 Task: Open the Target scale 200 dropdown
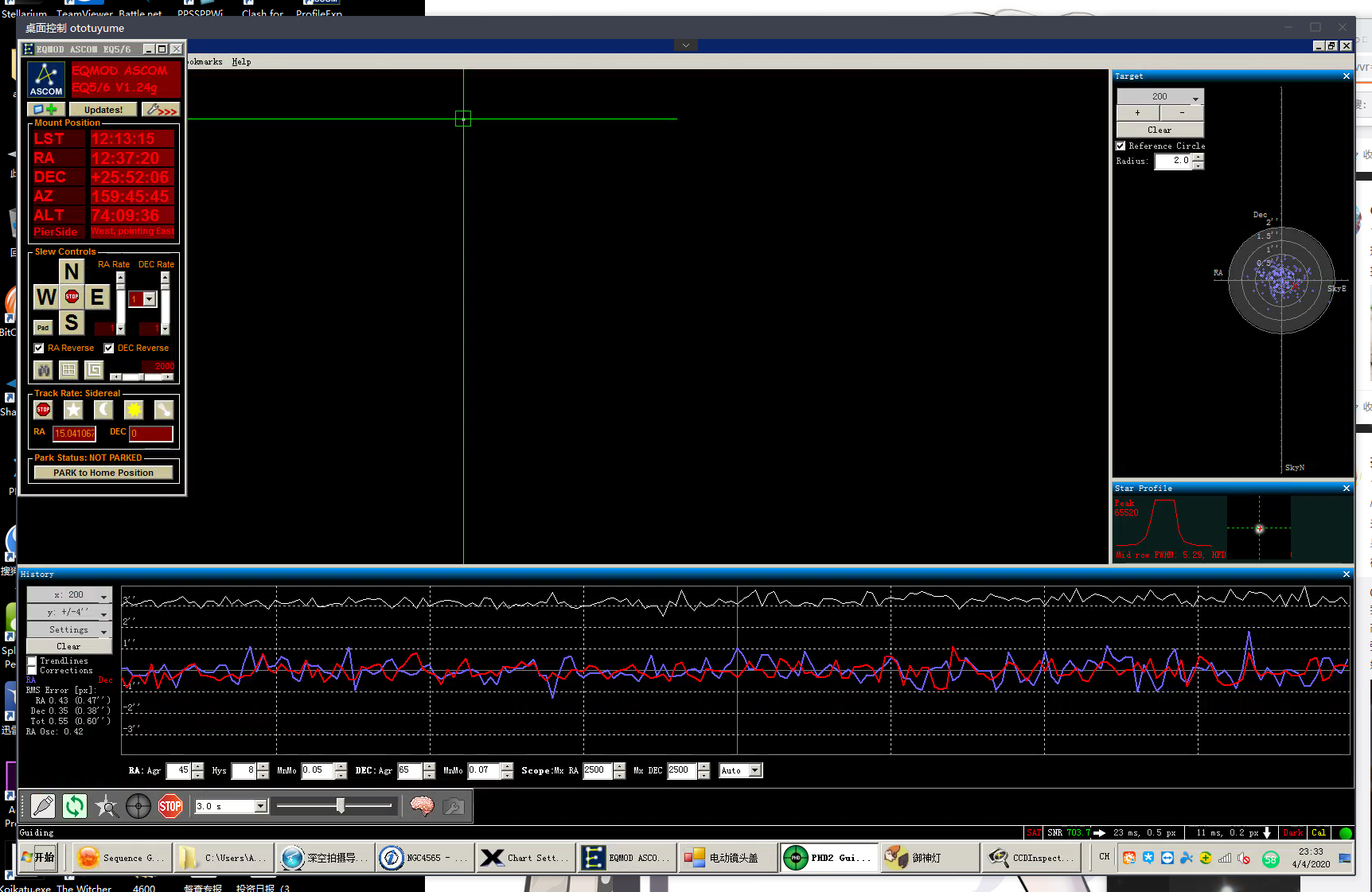(x=1160, y=96)
